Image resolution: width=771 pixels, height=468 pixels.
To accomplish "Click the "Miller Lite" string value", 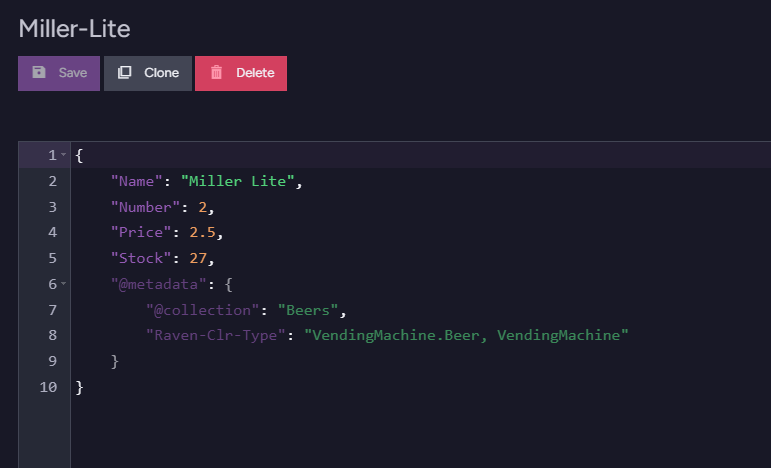I will coord(238,181).
